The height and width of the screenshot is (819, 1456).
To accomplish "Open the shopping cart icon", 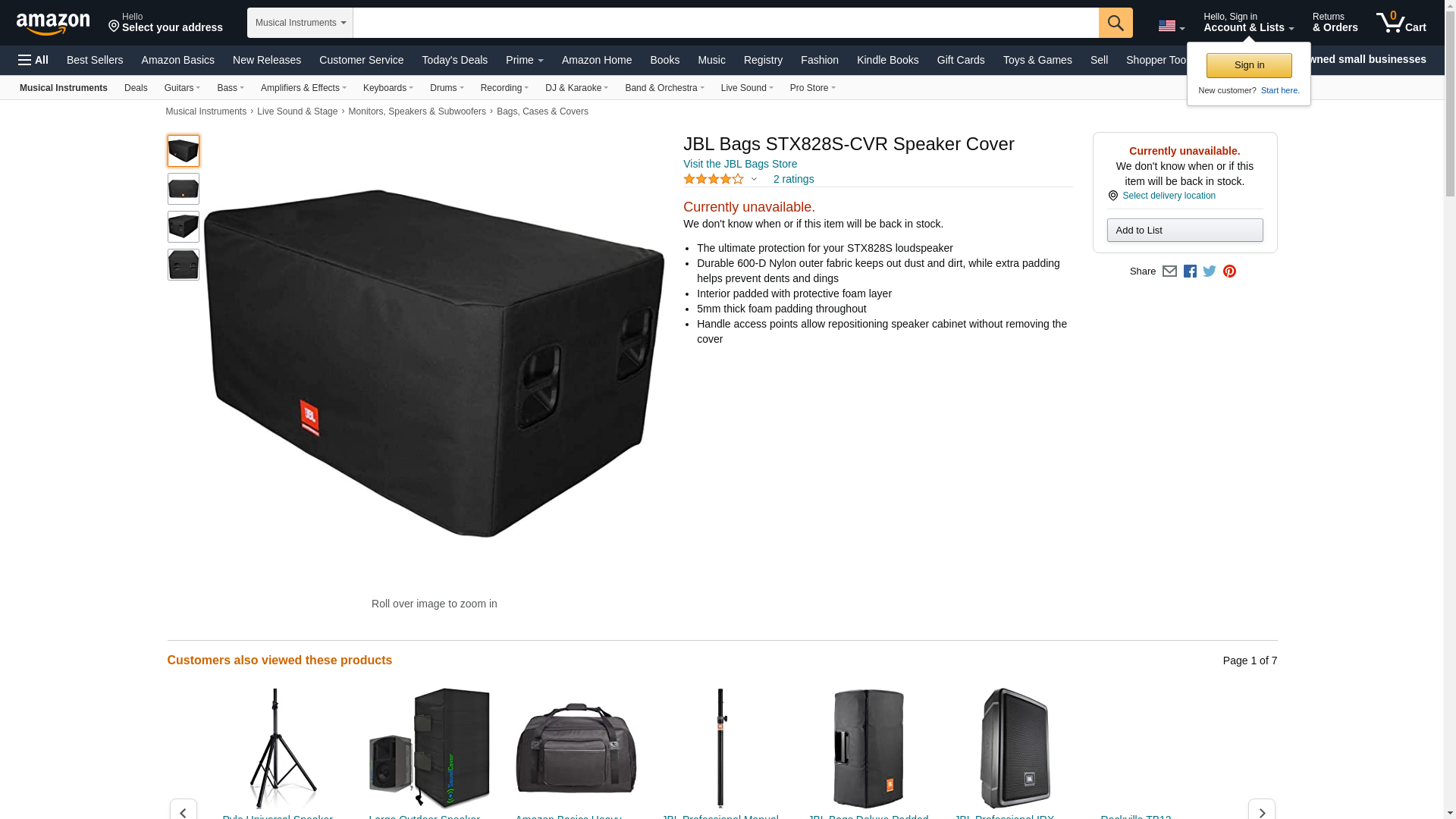I will [x=1401, y=23].
